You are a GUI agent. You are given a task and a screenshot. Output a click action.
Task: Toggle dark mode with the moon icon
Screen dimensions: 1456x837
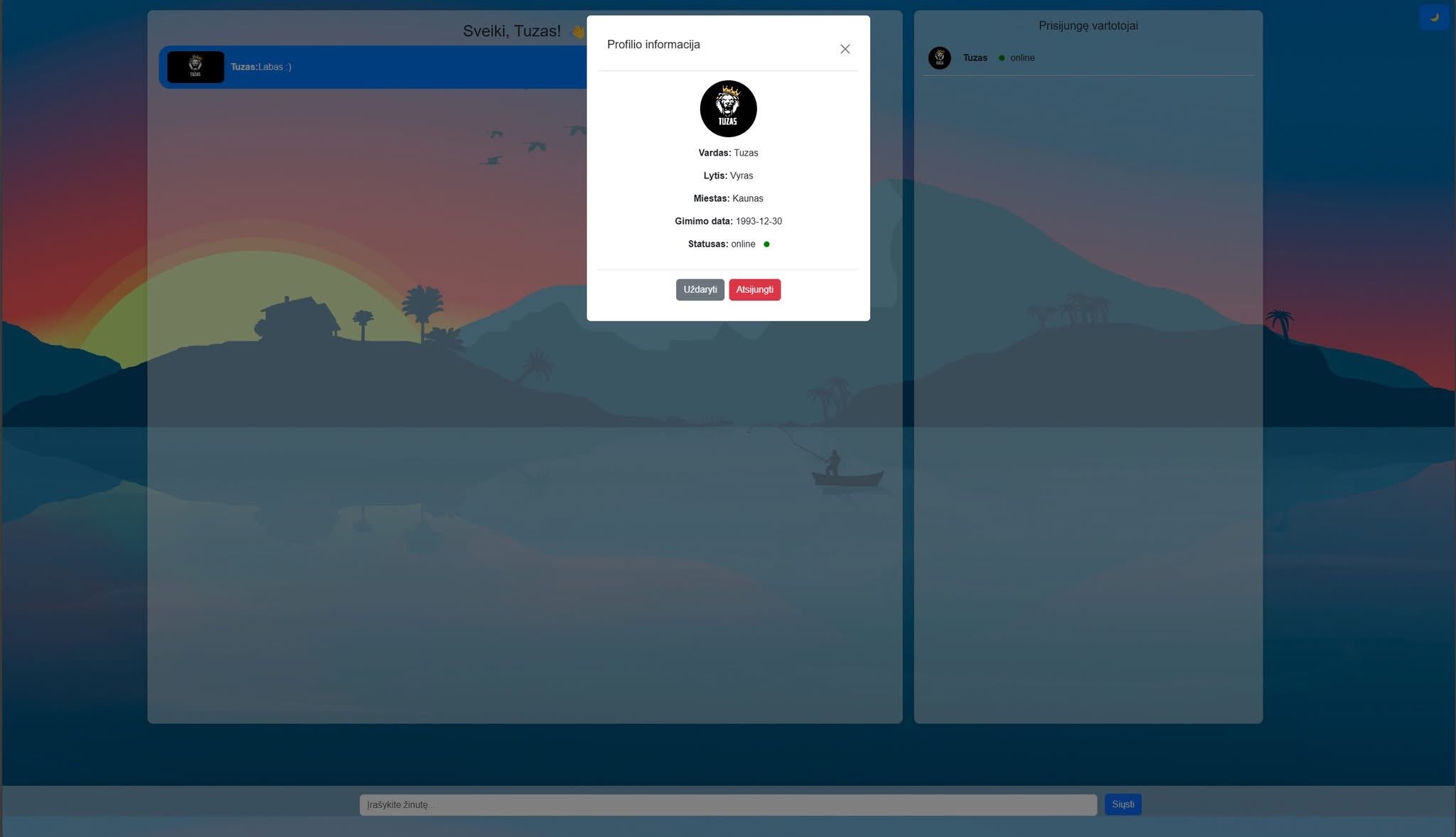tap(1433, 17)
